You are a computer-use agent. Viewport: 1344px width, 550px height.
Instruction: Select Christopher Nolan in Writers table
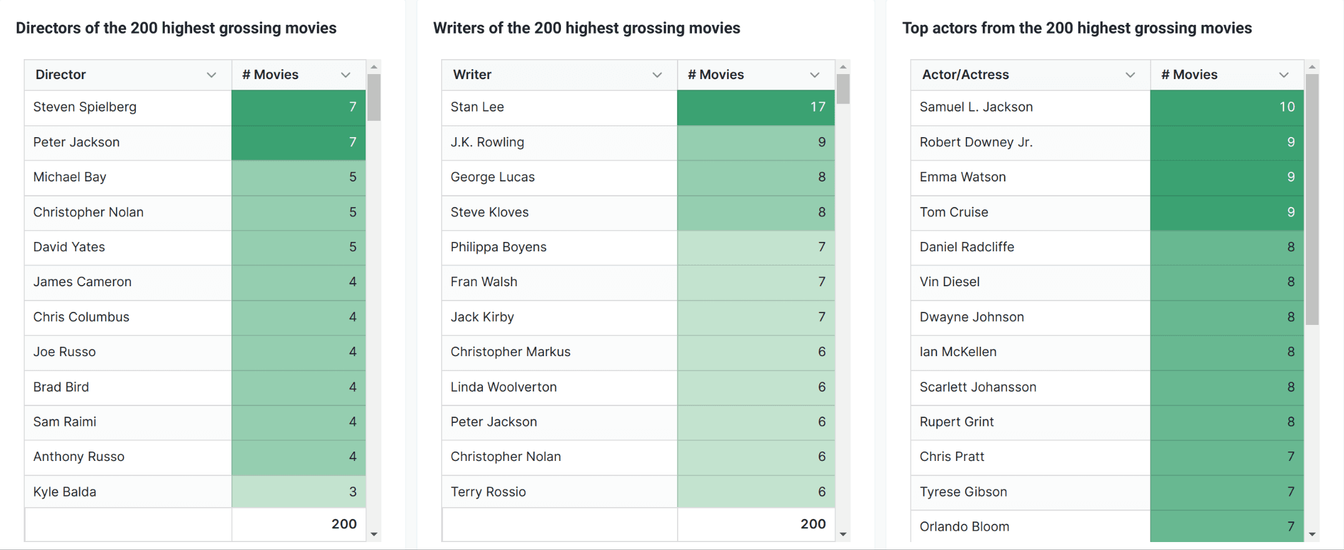[x=560, y=457]
